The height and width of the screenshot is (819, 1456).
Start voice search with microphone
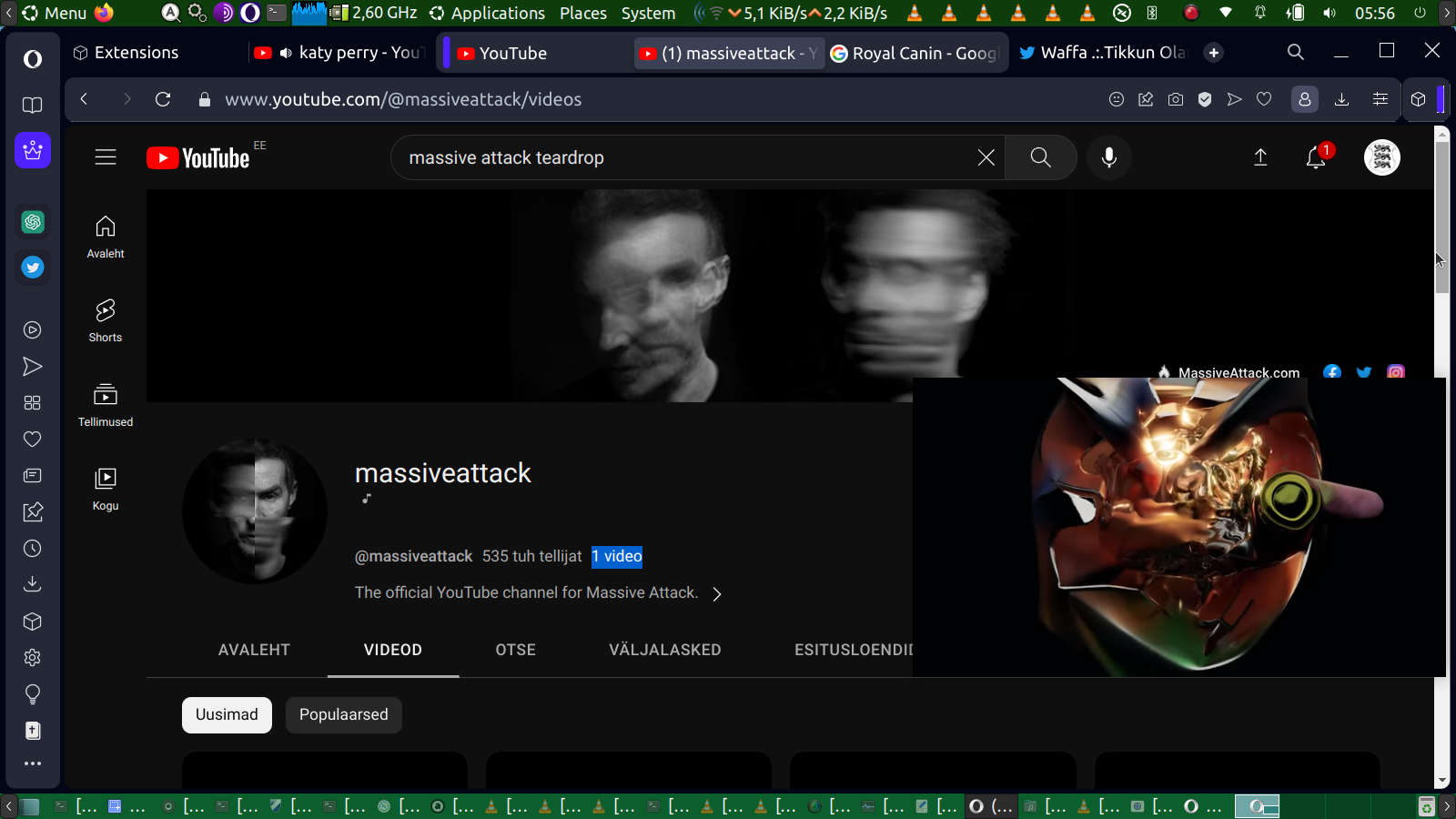click(1109, 157)
